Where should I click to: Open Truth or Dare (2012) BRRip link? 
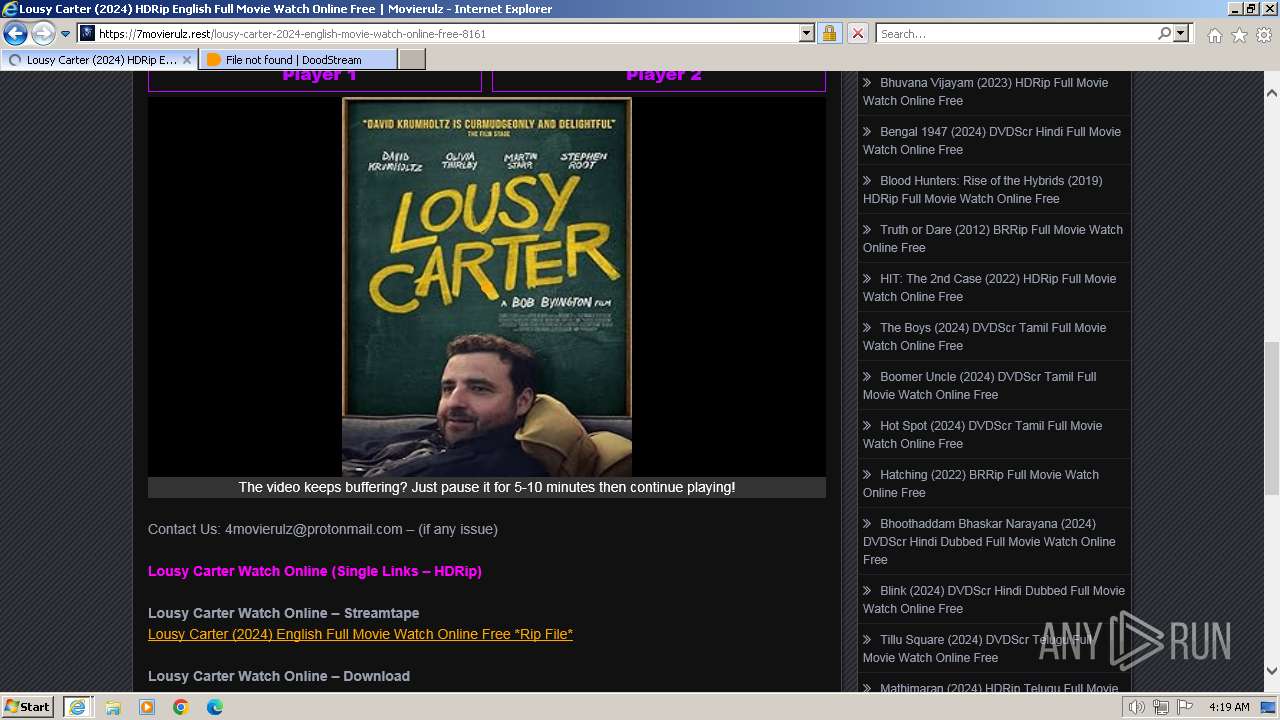coord(993,239)
